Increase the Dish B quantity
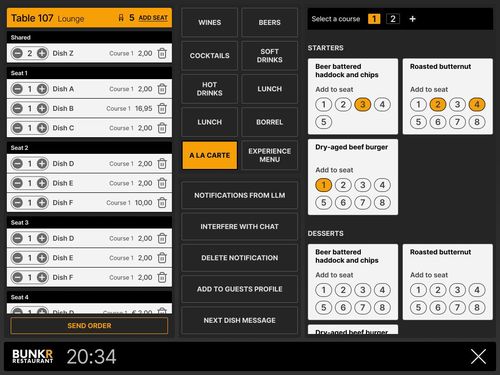The image size is (500, 375). [42, 108]
